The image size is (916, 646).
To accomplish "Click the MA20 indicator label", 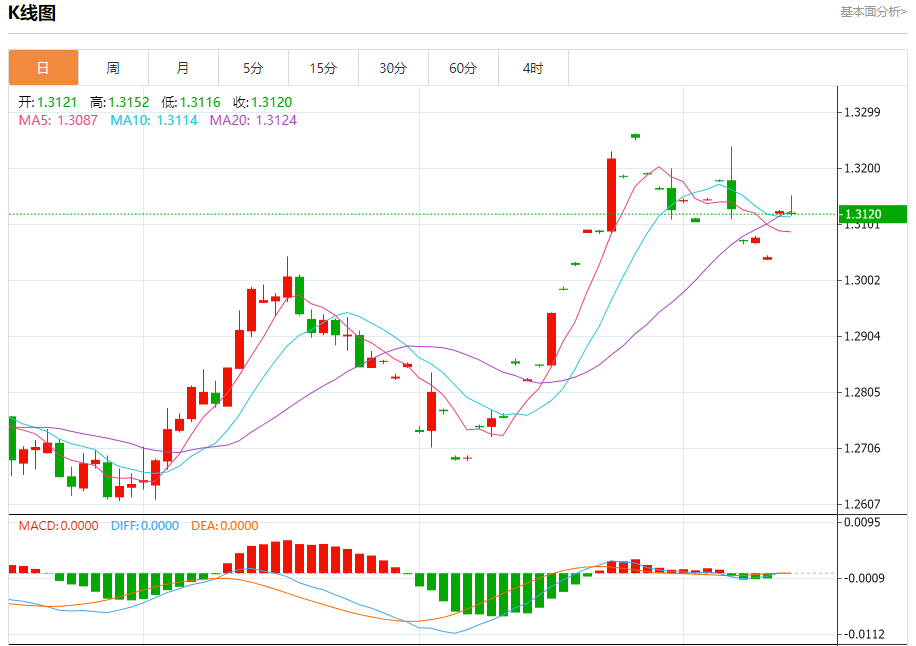I will (x=254, y=120).
